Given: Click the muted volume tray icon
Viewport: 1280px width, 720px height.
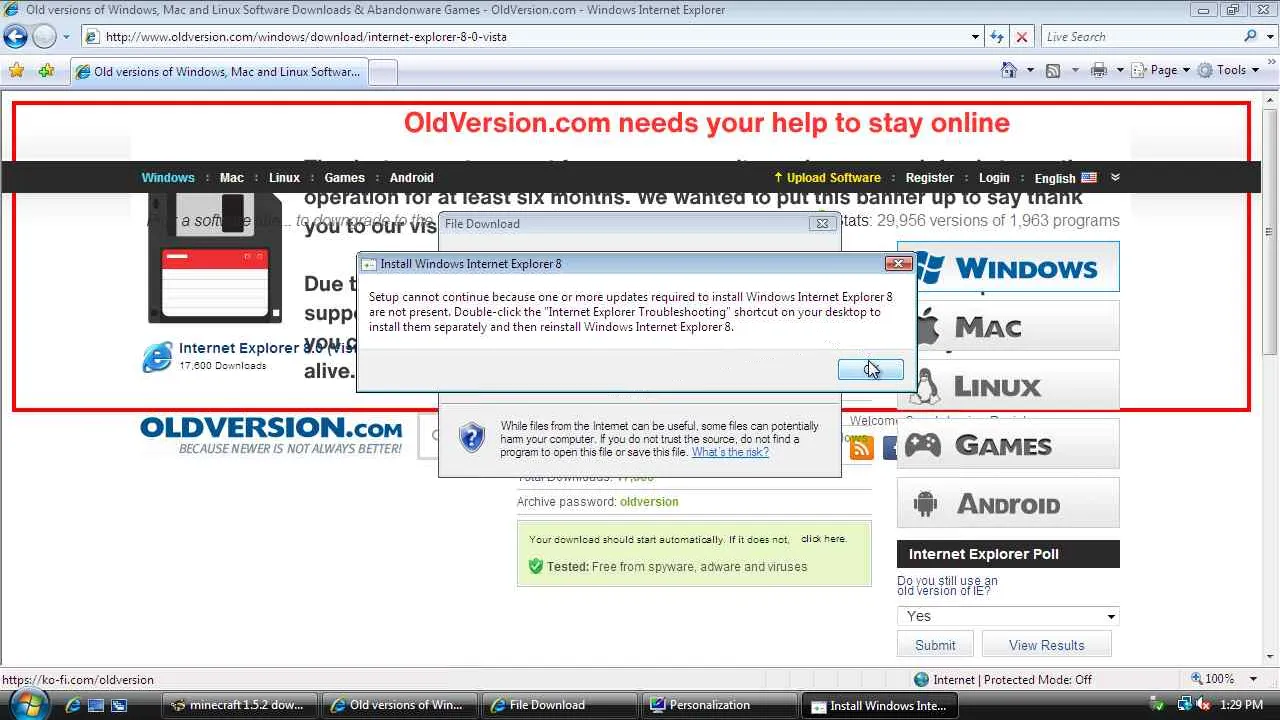Looking at the screenshot, I should pyautogui.click(x=1202, y=705).
